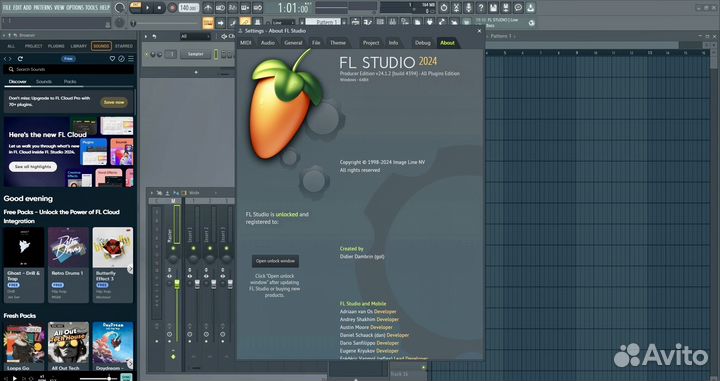The height and width of the screenshot is (381, 720).
Task: Click See all highlights button
Action: [33, 167]
